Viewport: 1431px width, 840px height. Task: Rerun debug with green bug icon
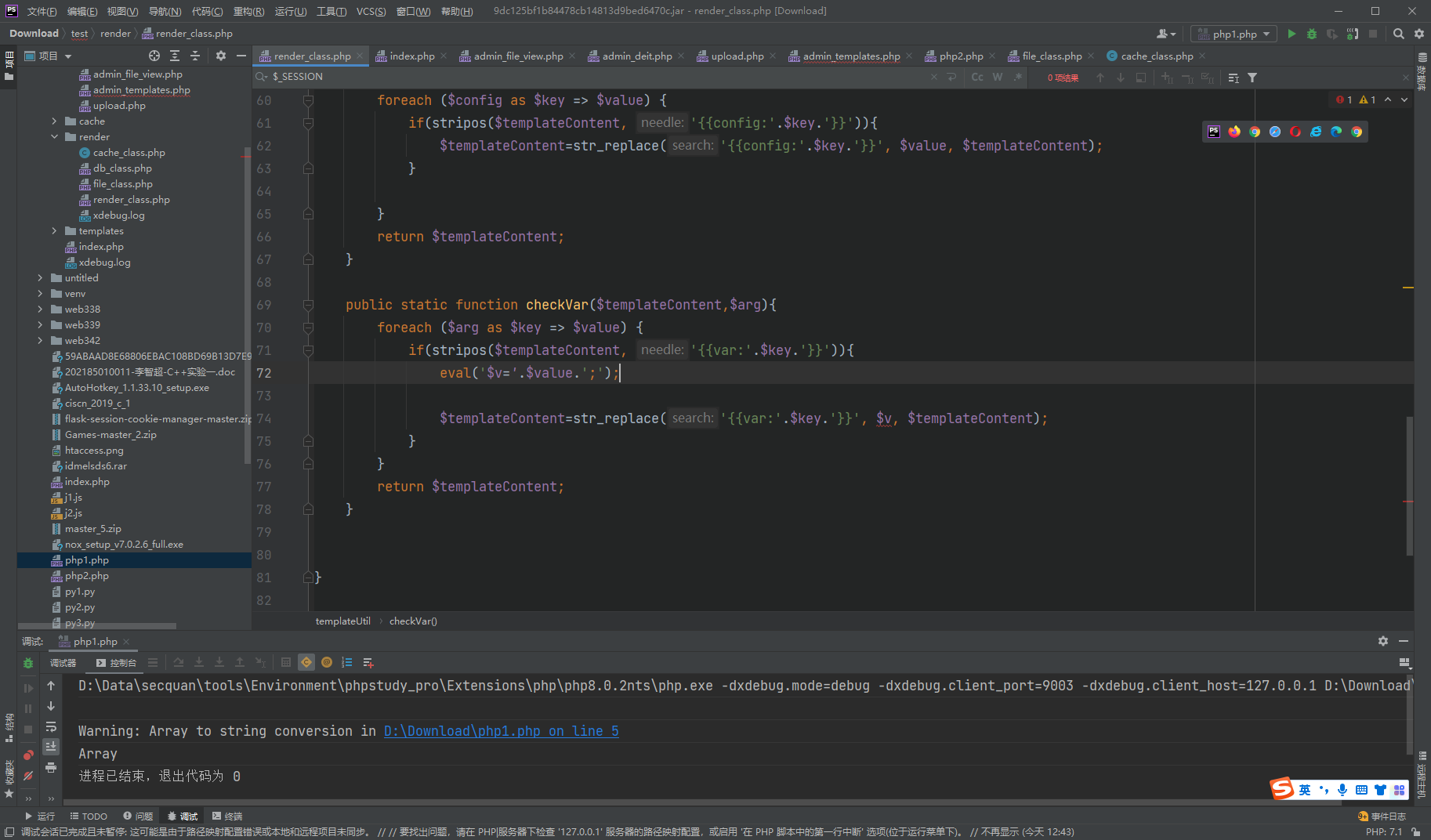click(x=28, y=663)
